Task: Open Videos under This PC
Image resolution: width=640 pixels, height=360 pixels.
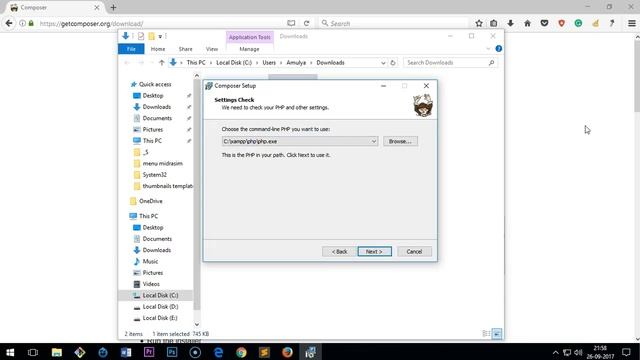Action: click(151, 284)
